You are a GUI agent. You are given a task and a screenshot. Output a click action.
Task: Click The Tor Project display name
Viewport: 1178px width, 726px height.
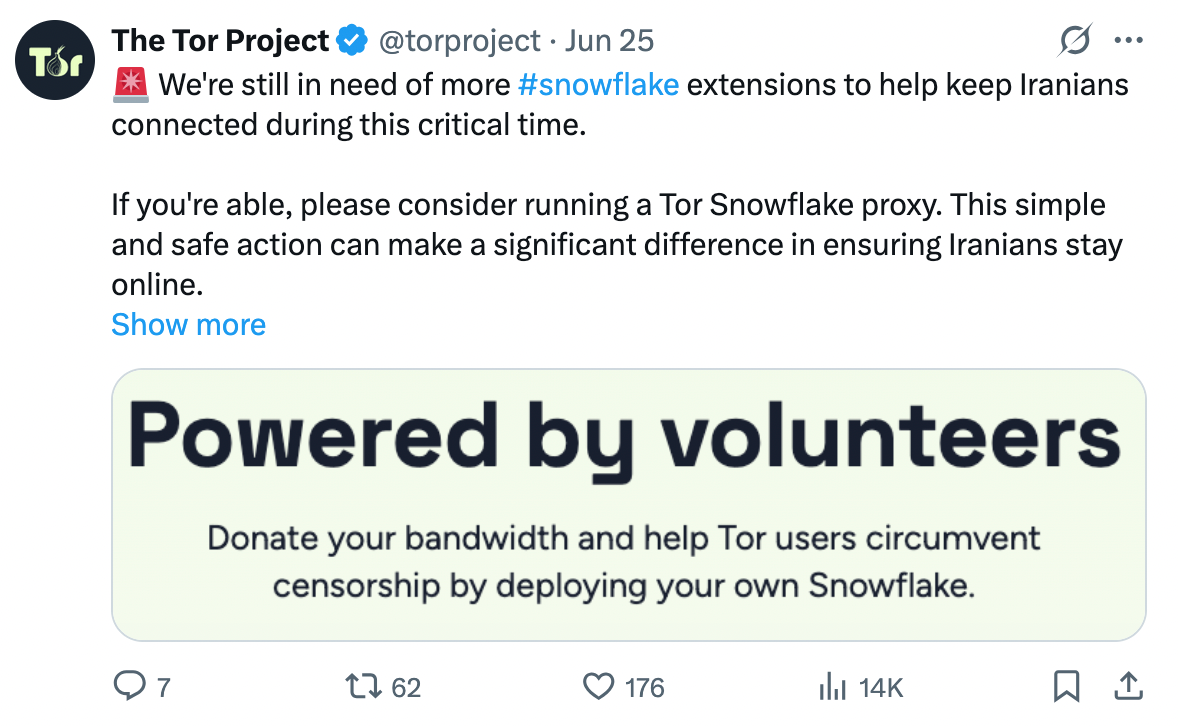click(x=220, y=41)
